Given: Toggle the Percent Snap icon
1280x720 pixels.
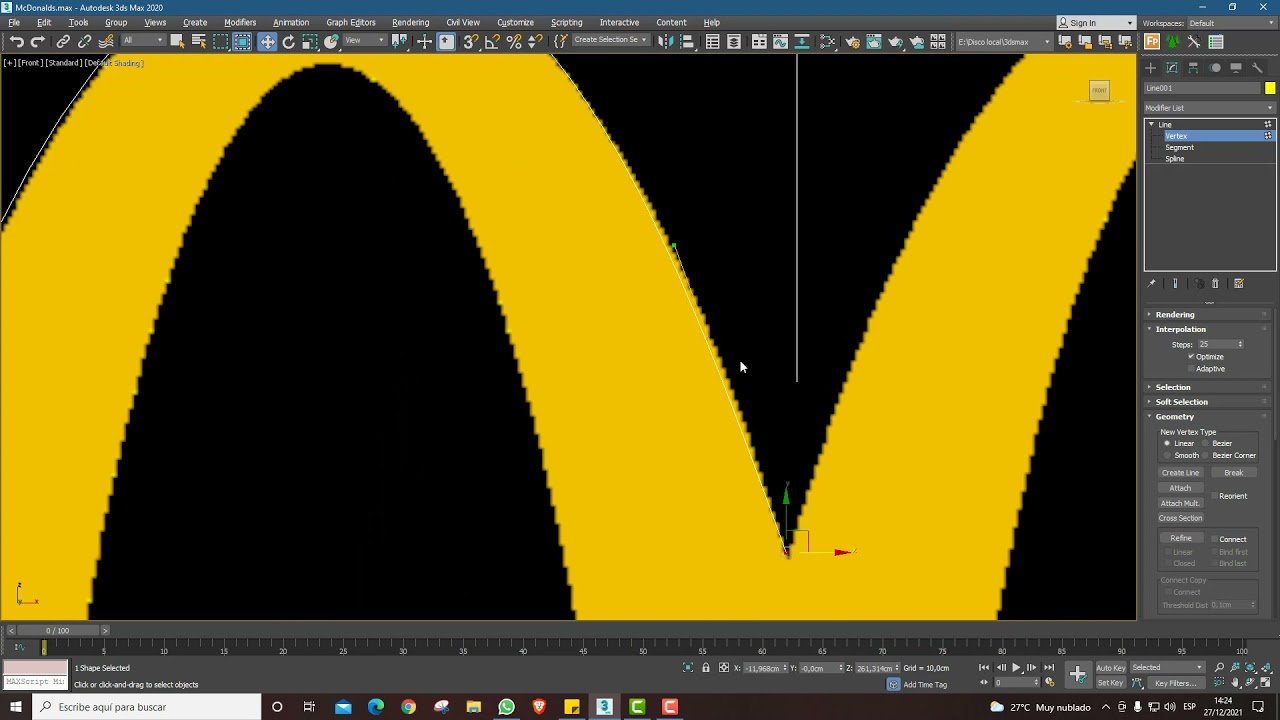Looking at the screenshot, I should coord(514,42).
